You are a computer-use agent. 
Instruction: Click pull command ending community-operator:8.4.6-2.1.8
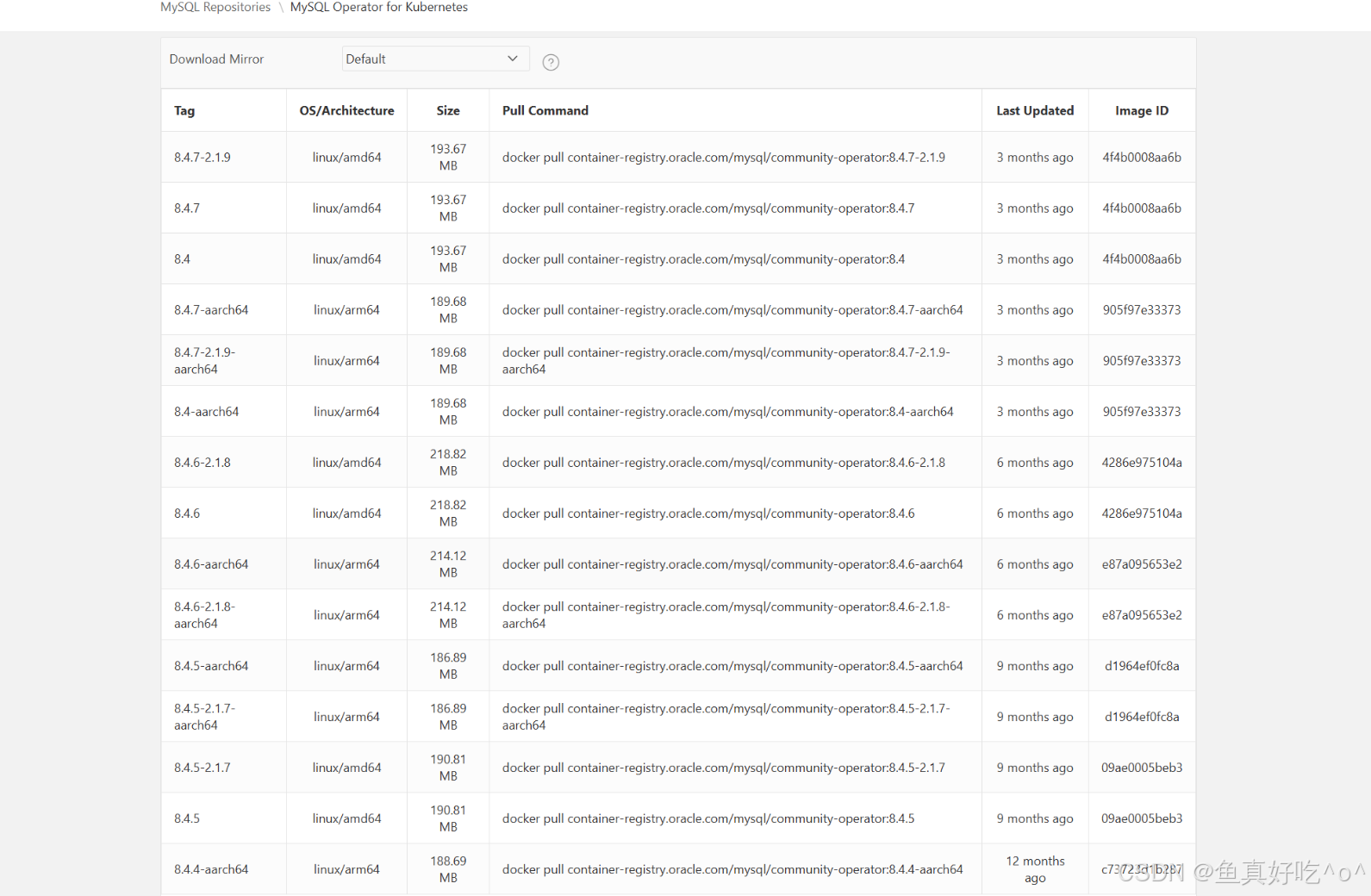[x=724, y=462]
